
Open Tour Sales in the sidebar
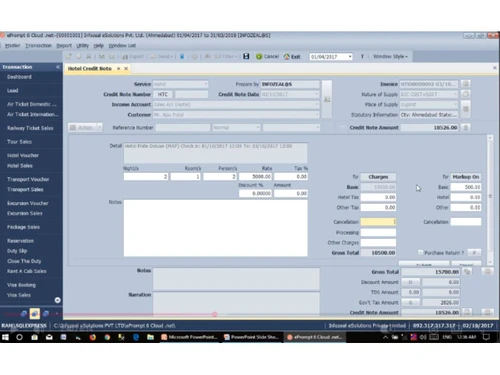(19, 142)
